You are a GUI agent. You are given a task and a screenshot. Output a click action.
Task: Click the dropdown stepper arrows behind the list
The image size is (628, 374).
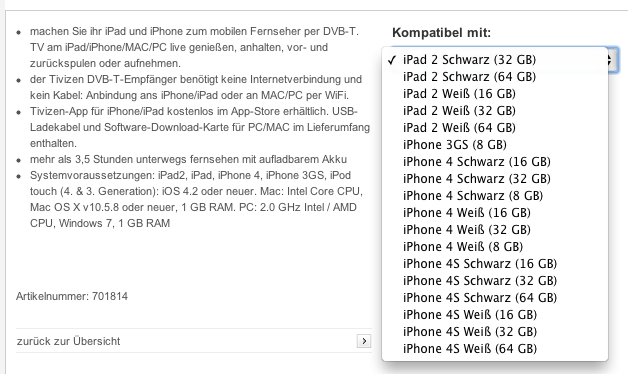point(613,60)
